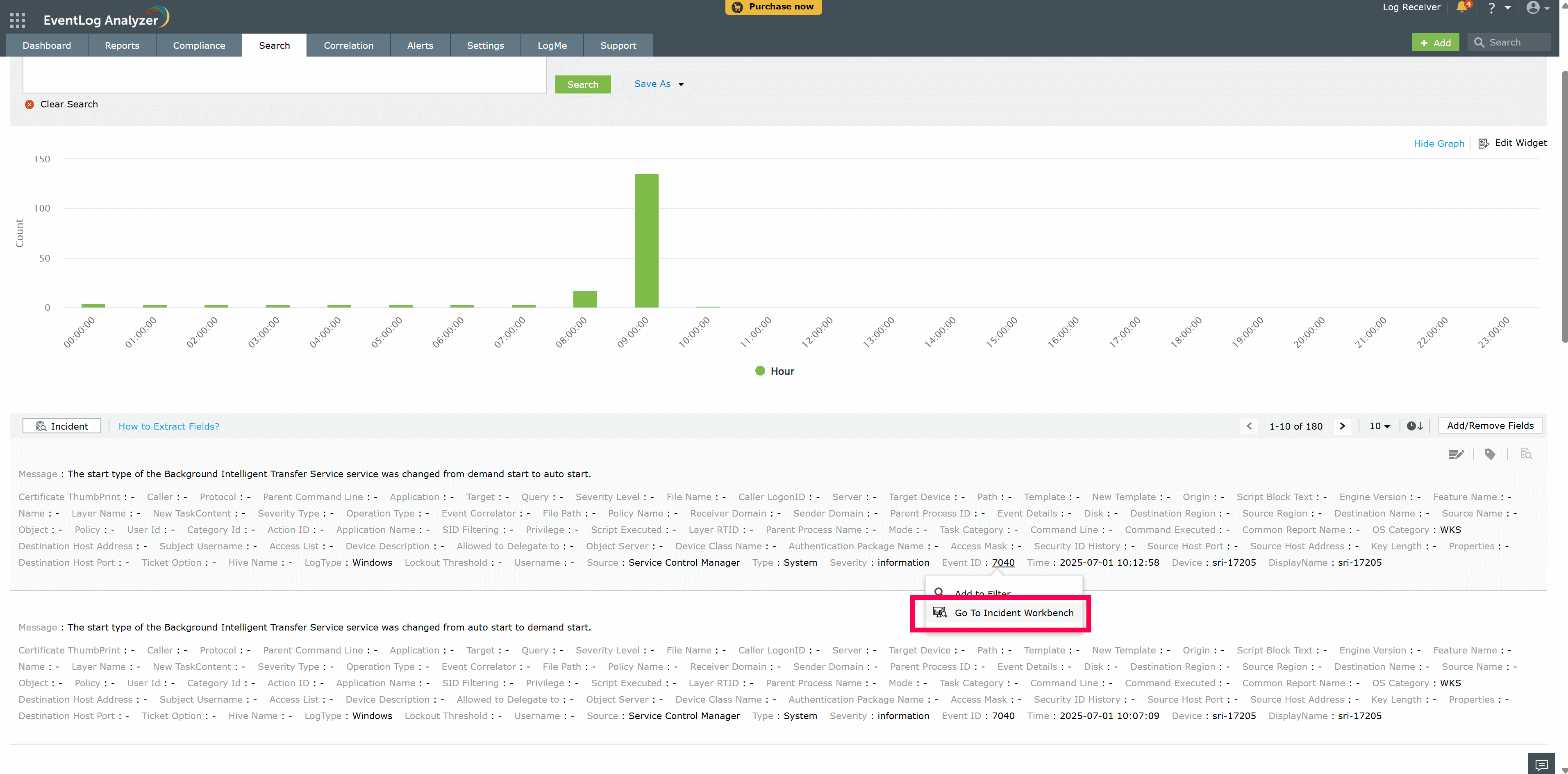Click the 09:00:00 bar in graph
This screenshot has height=774, width=1568.
[x=646, y=241]
